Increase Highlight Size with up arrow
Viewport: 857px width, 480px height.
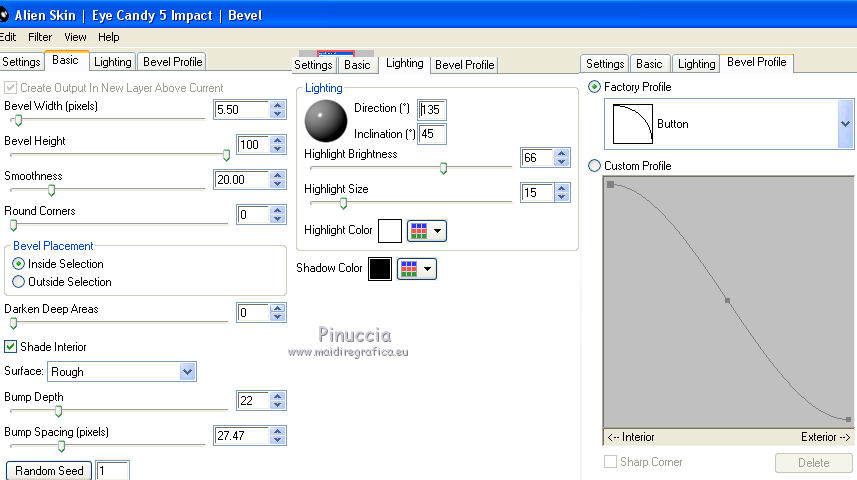click(x=561, y=188)
